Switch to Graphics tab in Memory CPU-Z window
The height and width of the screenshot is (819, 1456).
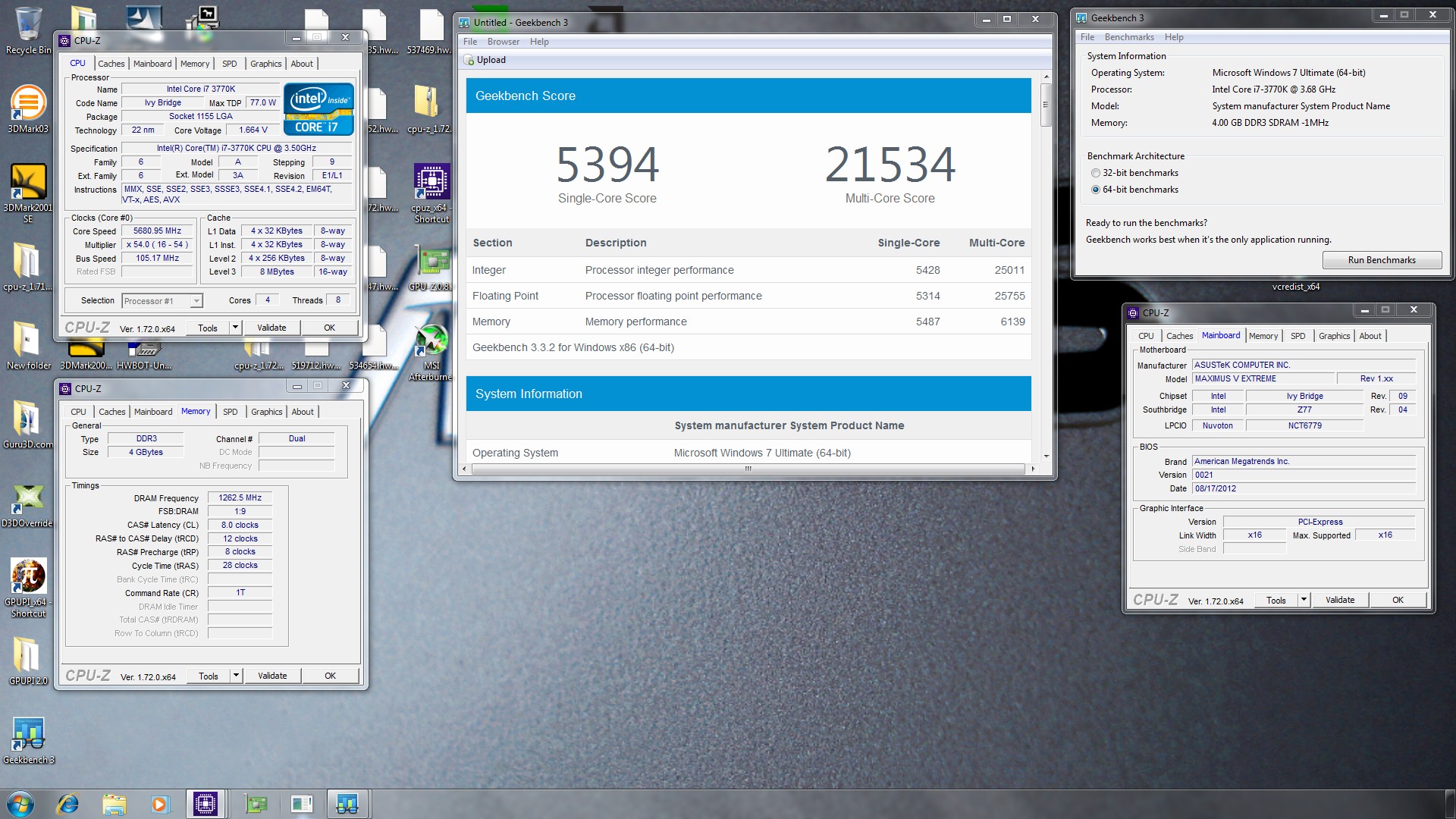tap(267, 412)
